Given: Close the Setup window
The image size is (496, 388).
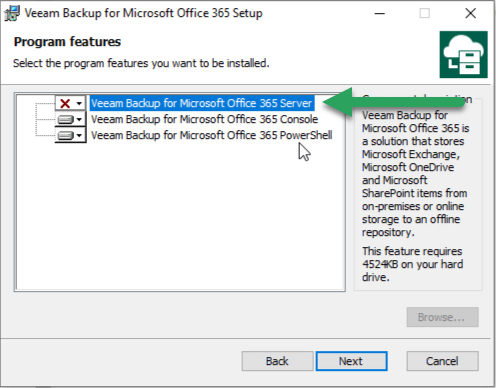Looking at the screenshot, I should [x=470, y=13].
